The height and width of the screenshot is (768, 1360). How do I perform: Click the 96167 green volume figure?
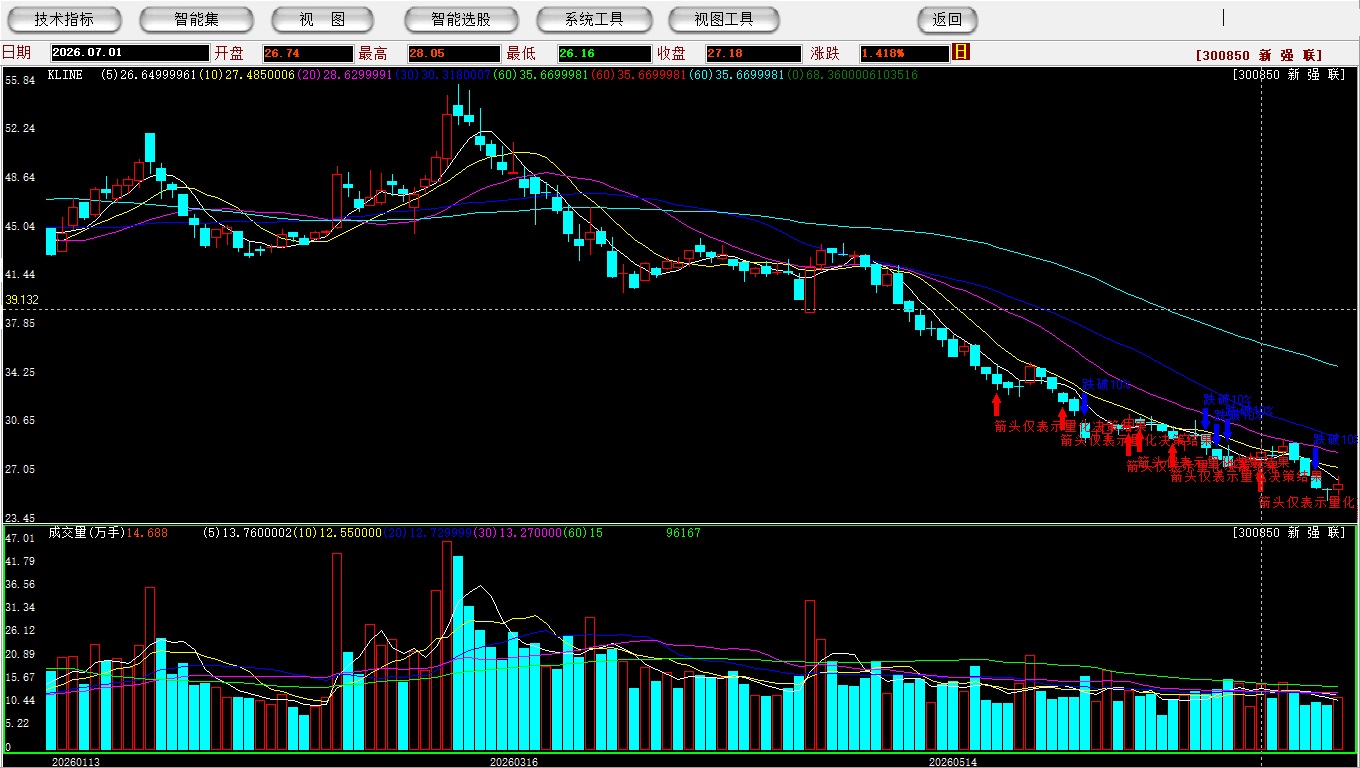tap(683, 533)
